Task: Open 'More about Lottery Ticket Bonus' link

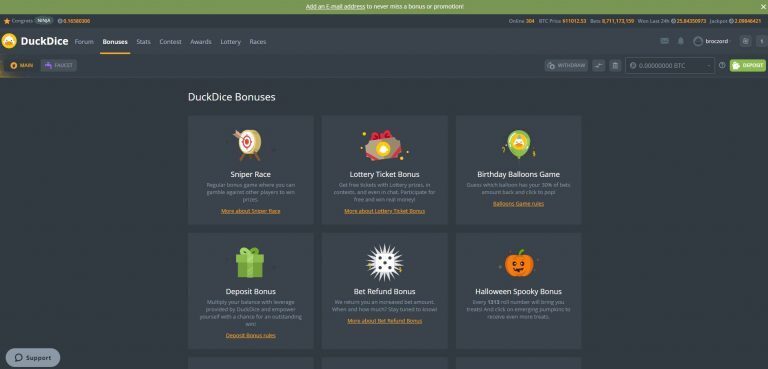Action: coord(384,211)
